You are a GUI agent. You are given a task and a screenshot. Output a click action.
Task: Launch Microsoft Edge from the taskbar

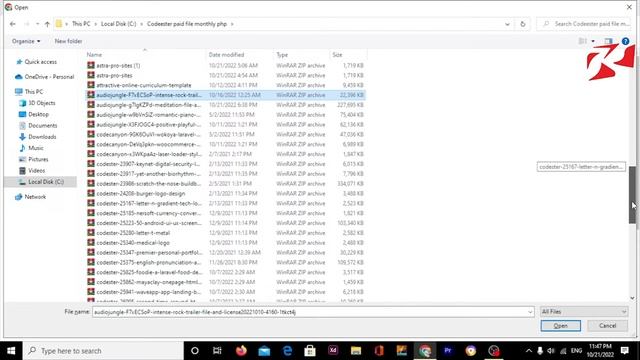click(287, 351)
